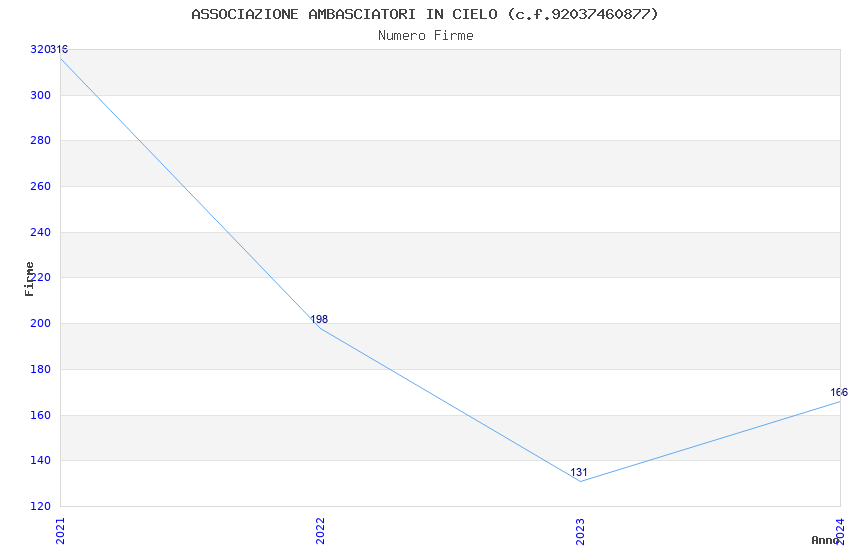Click the x-axis year 2023
This screenshot has width=850, height=550.
click(x=580, y=530)
